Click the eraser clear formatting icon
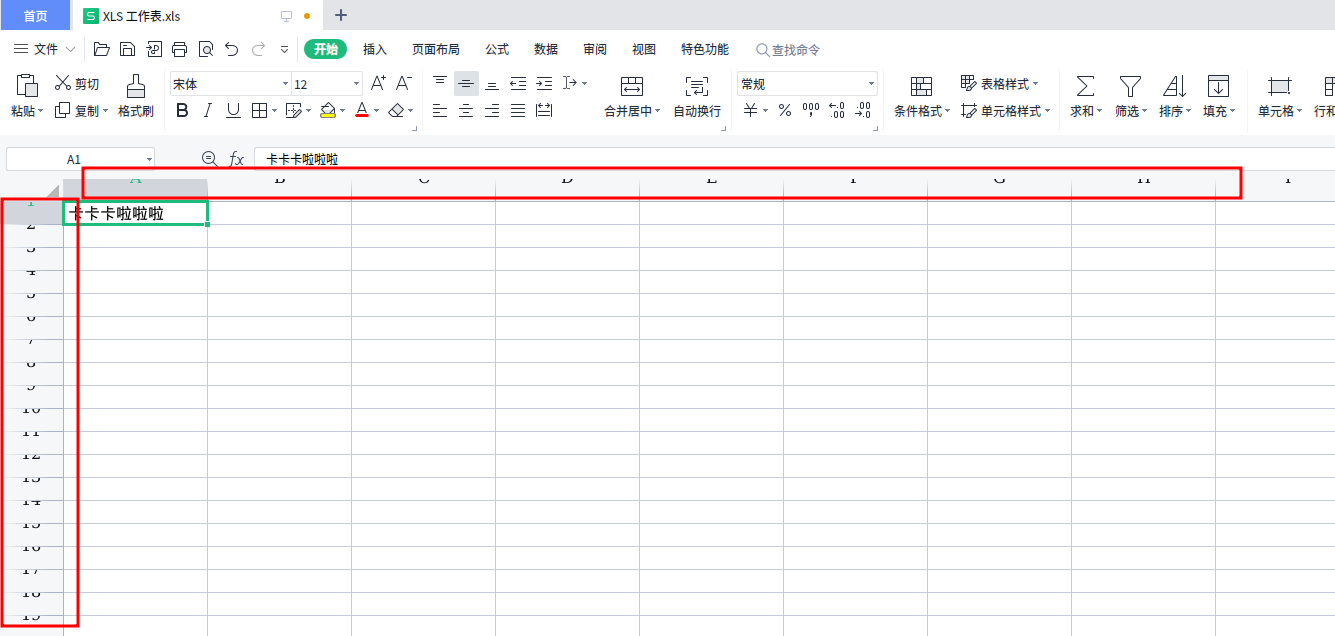 pos(396,111)
